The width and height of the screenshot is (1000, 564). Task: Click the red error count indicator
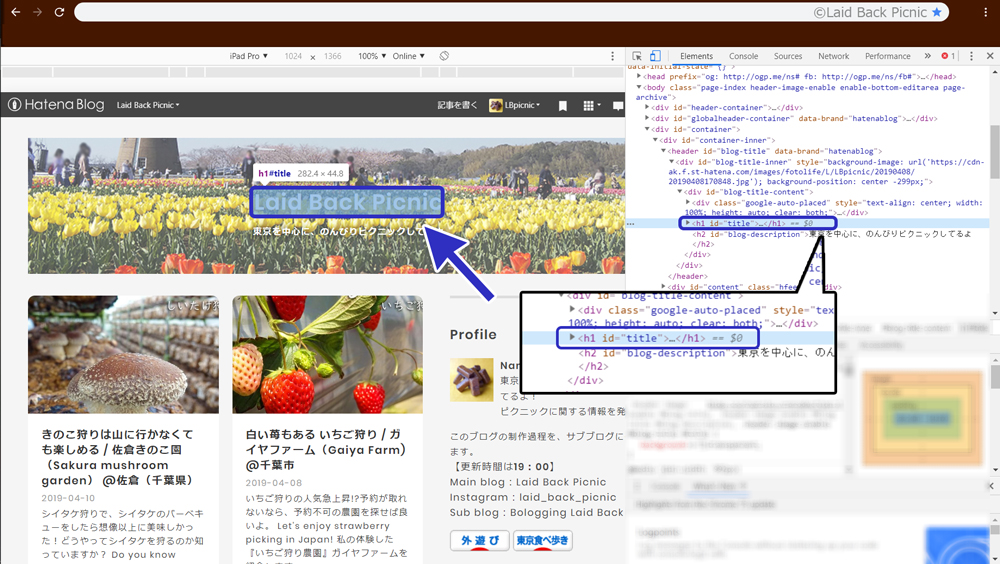point(948,56)
